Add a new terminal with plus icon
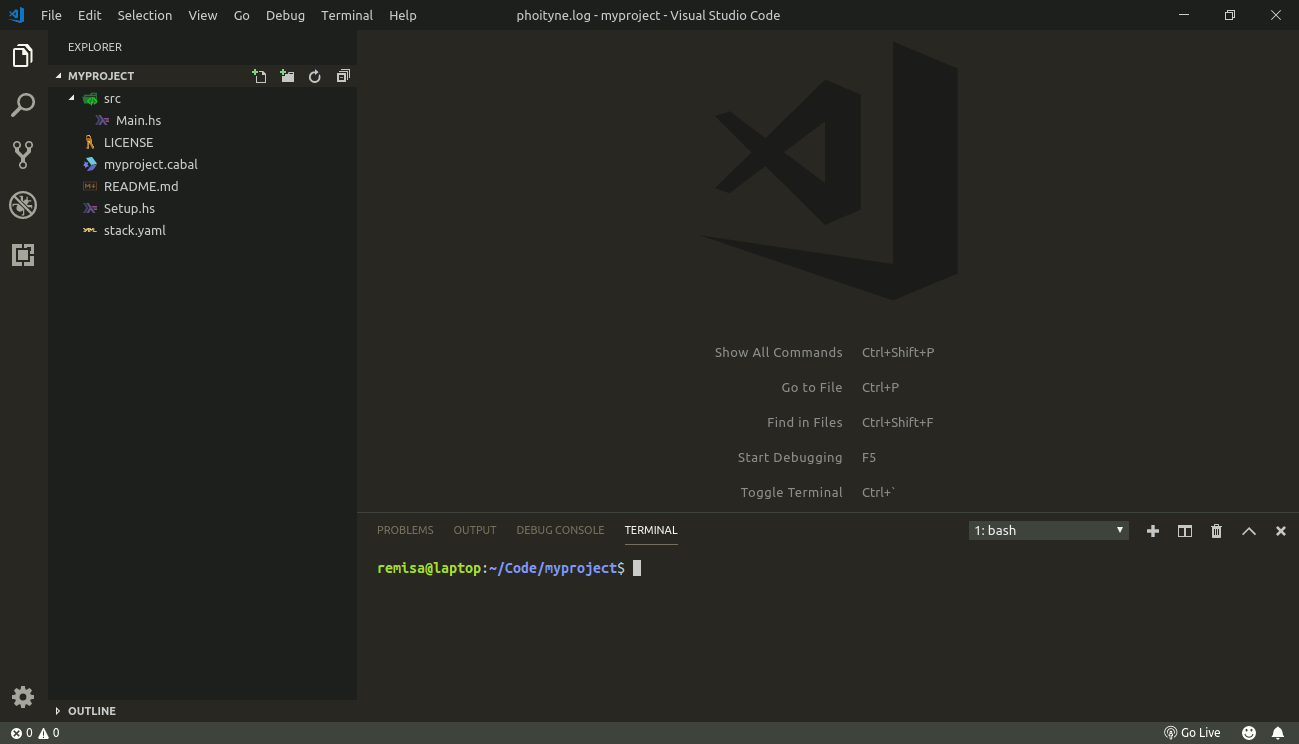Screen dimensions: 1299x744 (1152, 530)
